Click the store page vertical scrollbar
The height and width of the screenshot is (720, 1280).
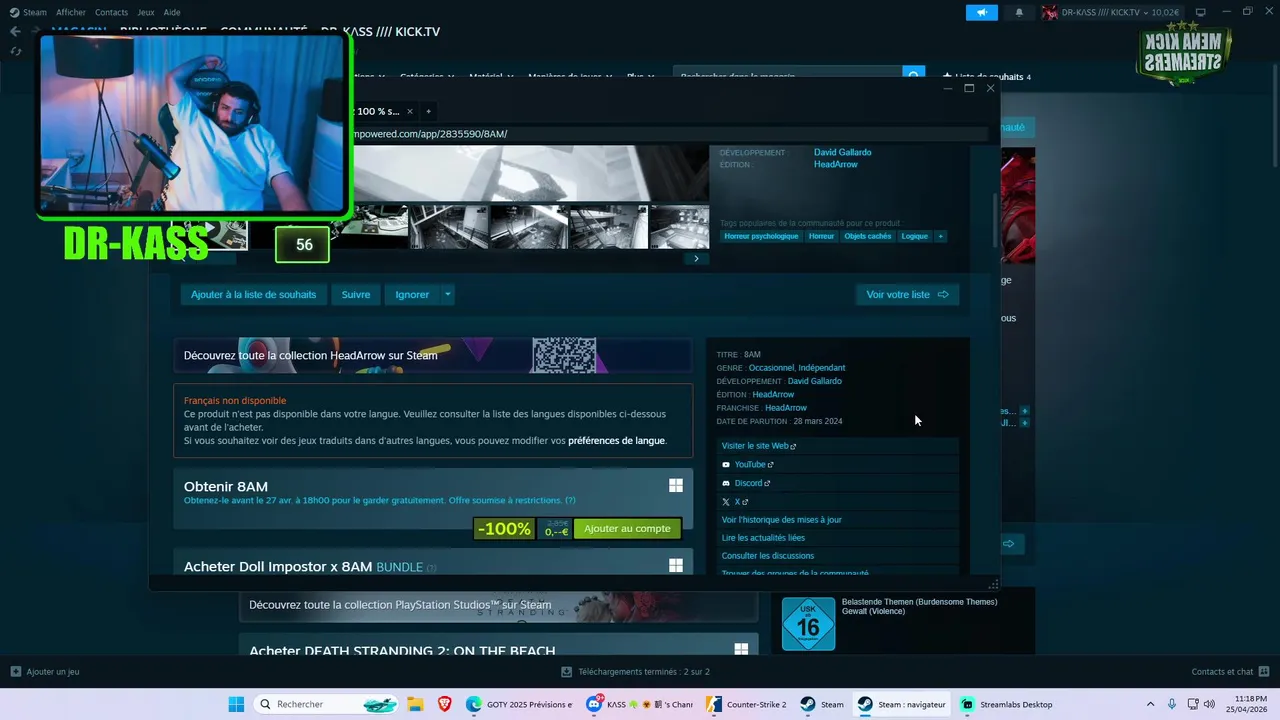pyautogui.click(x=994, y=220)
